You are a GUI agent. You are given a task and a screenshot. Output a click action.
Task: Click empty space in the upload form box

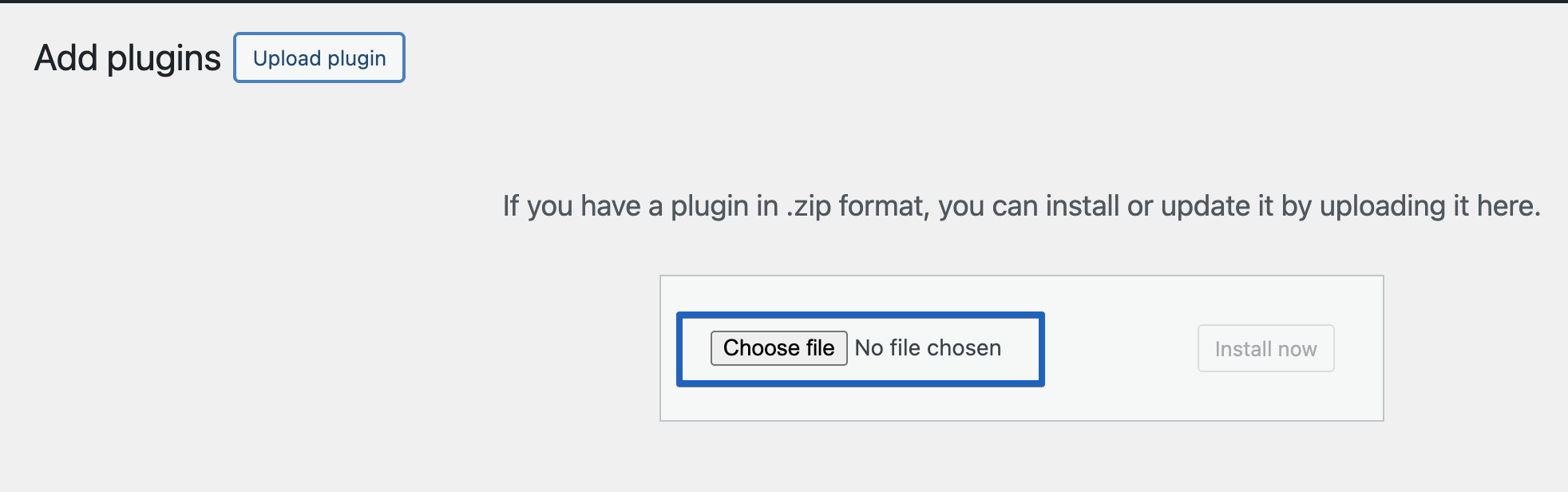[x=1022, y=403]
